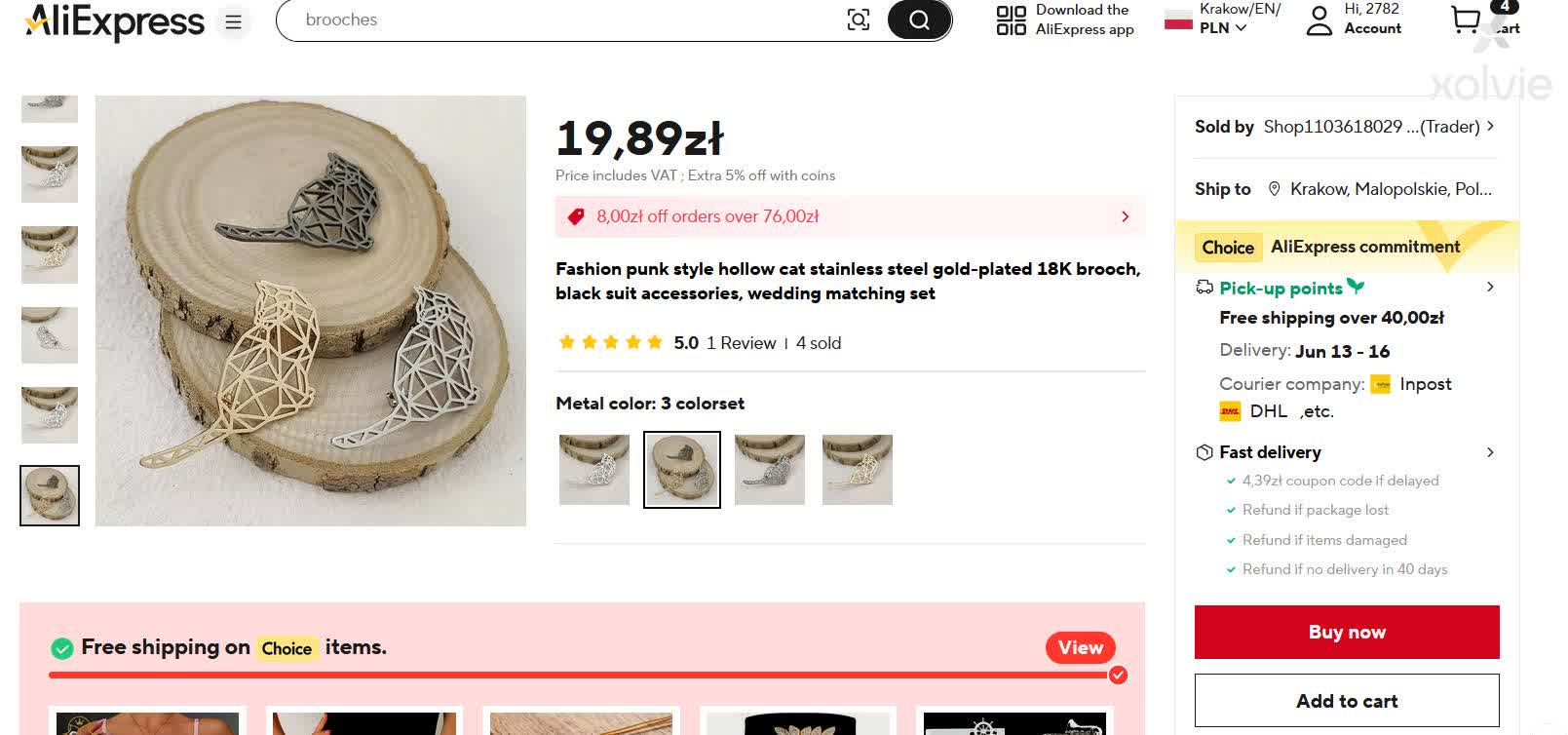Screen dimensions: 1568x735
Task: Click the Buy now button
Action: (x=1347, y=632)
